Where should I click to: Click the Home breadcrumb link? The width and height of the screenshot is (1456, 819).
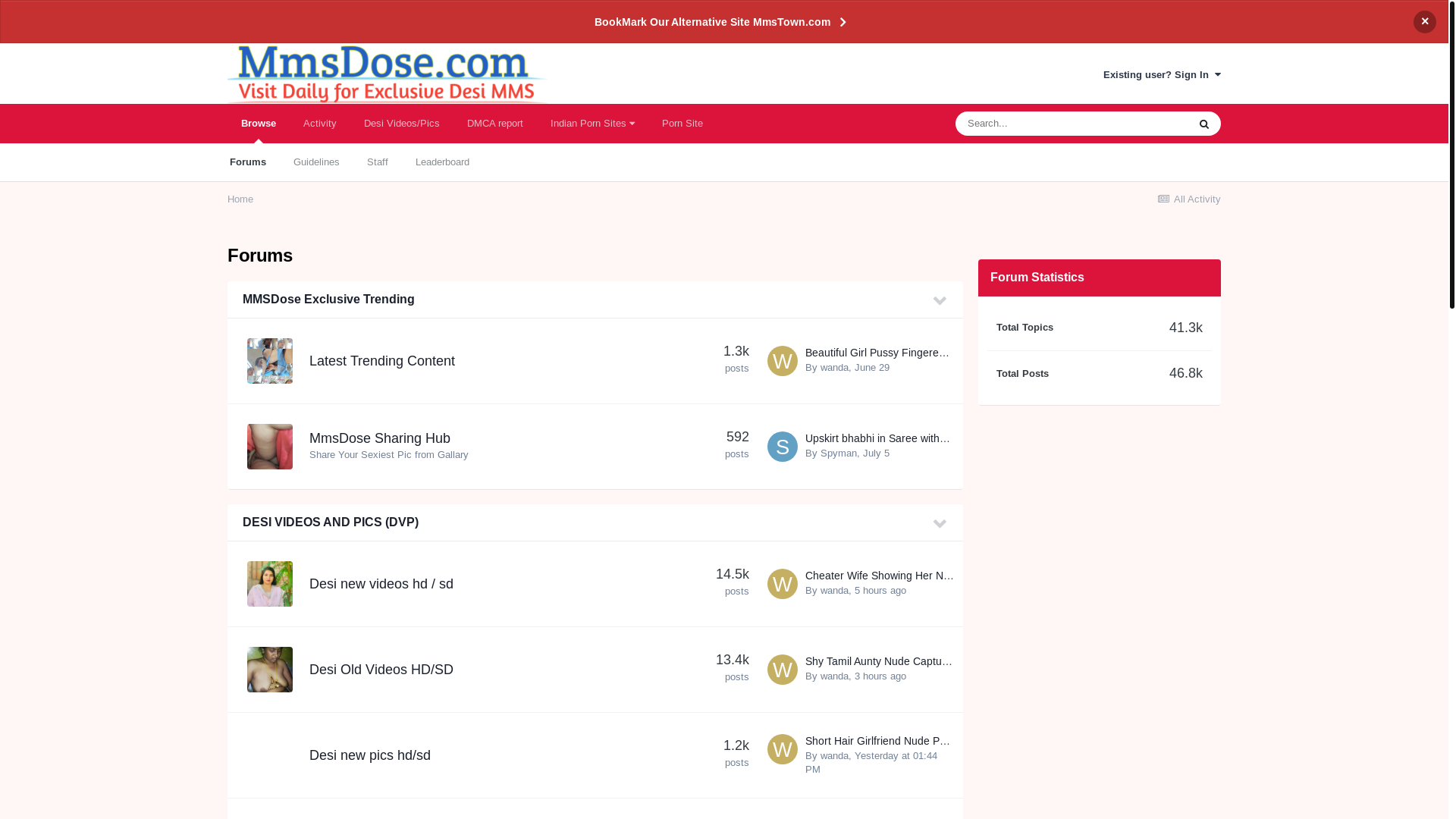(x=240, y=199)
